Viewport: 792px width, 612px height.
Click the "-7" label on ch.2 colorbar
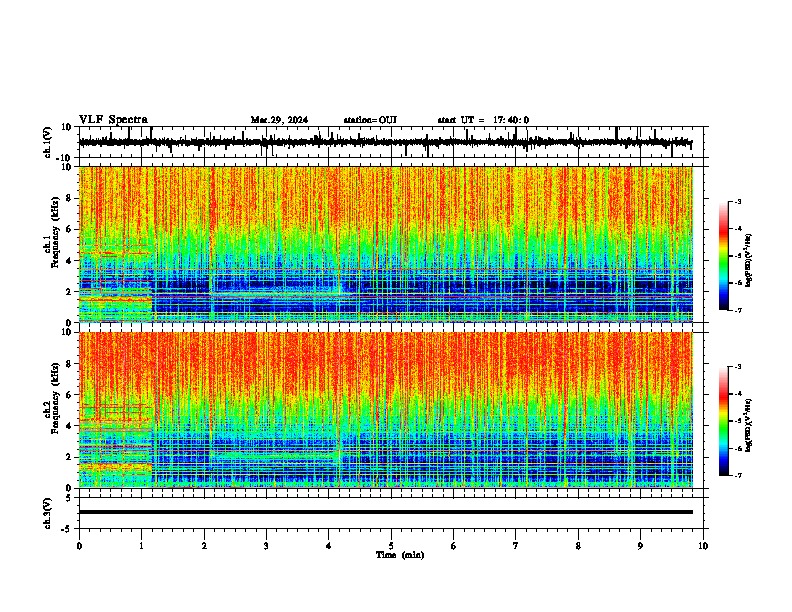(737, 476)
